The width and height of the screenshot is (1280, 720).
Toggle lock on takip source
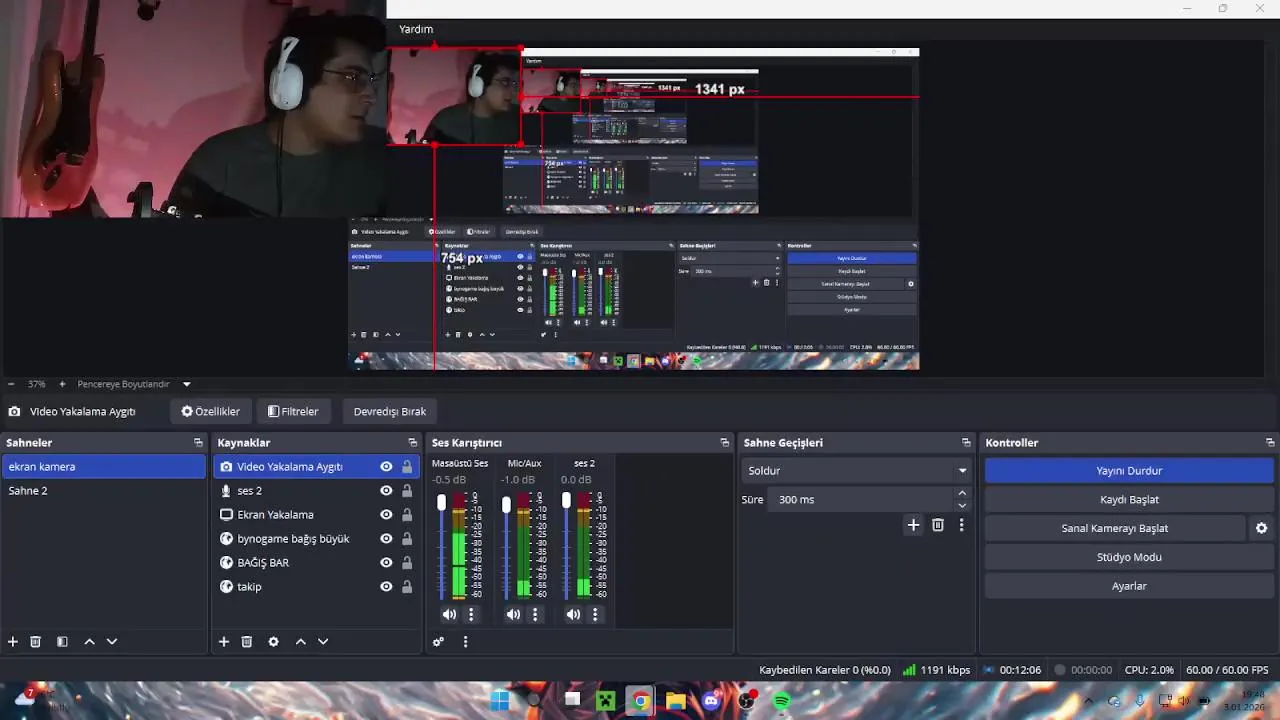tap(407, 587)
